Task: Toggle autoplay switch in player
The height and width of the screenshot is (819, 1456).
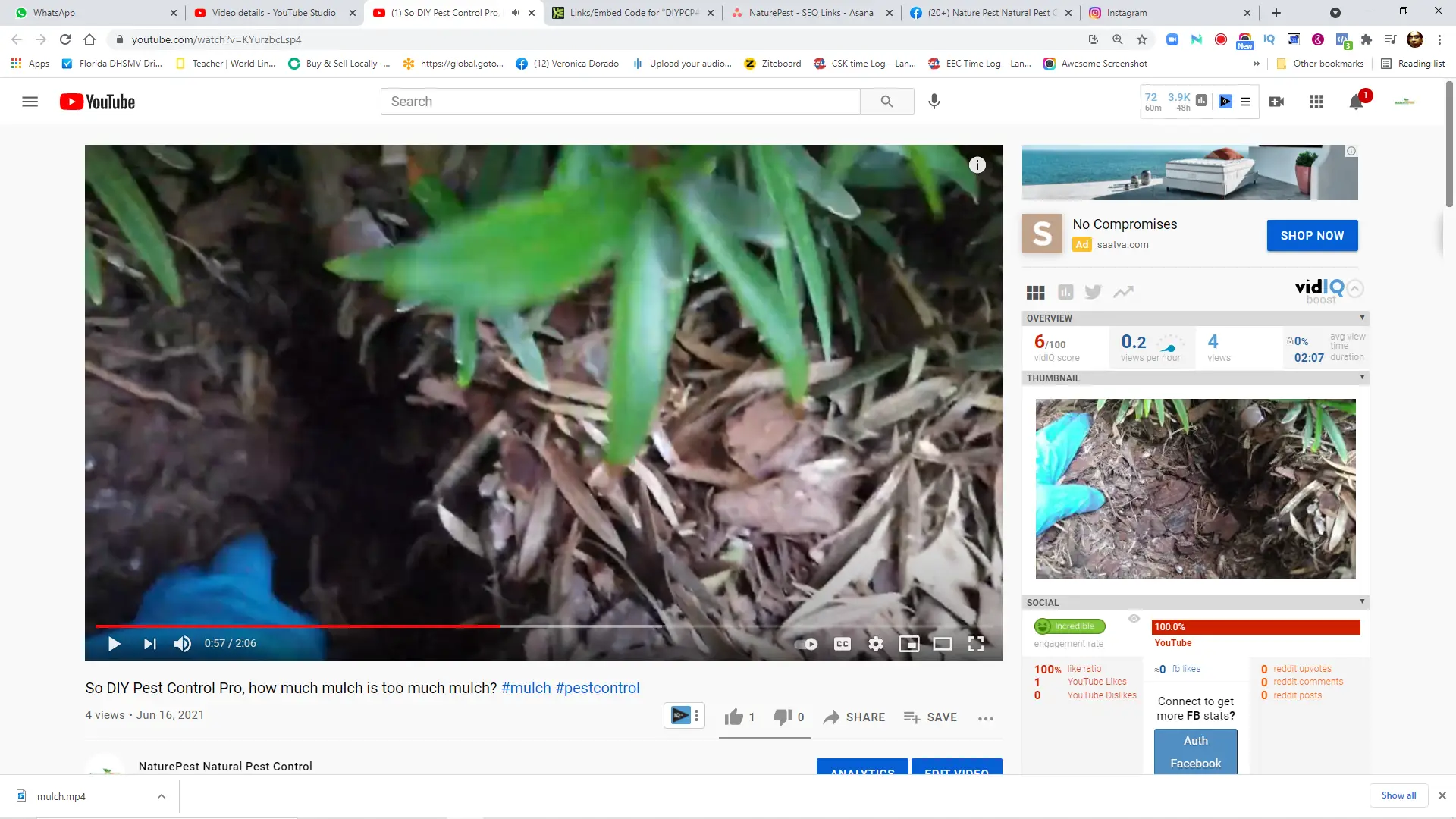Action: click(806, 644)
